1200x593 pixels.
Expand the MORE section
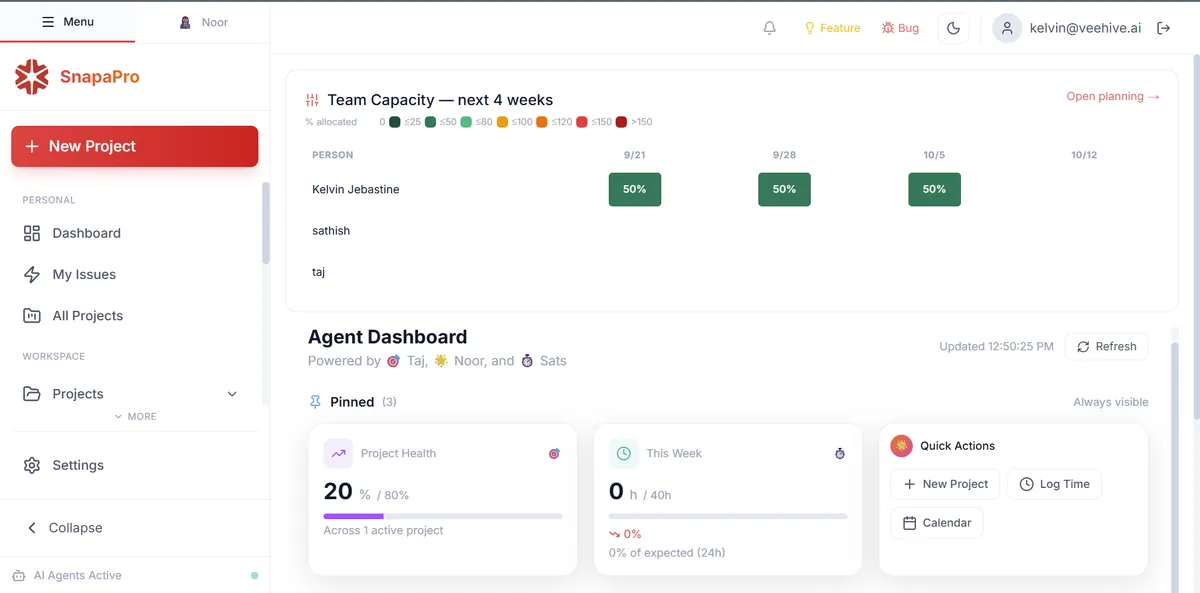pos(135,416)
